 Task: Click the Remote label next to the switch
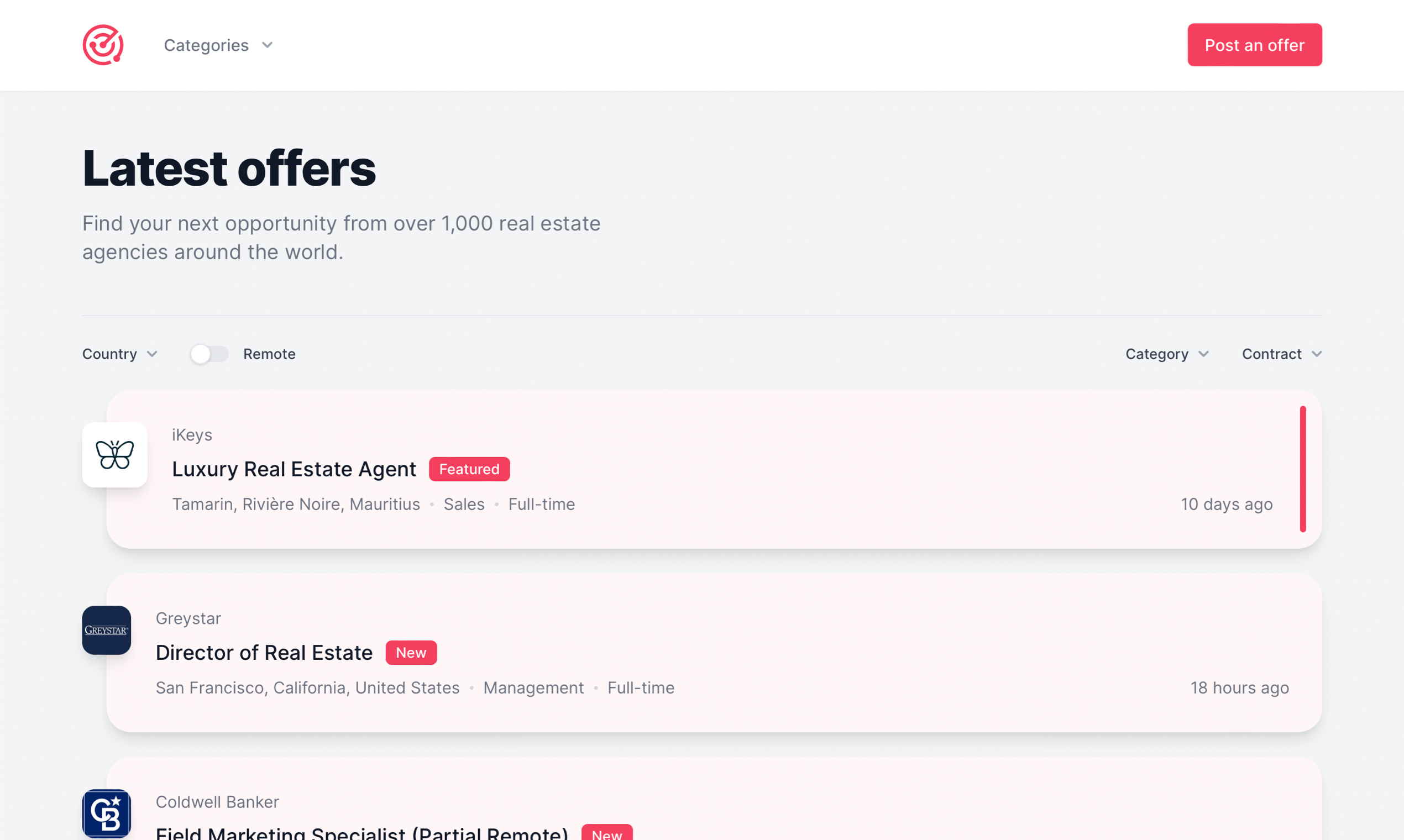[x=270, y=353]
